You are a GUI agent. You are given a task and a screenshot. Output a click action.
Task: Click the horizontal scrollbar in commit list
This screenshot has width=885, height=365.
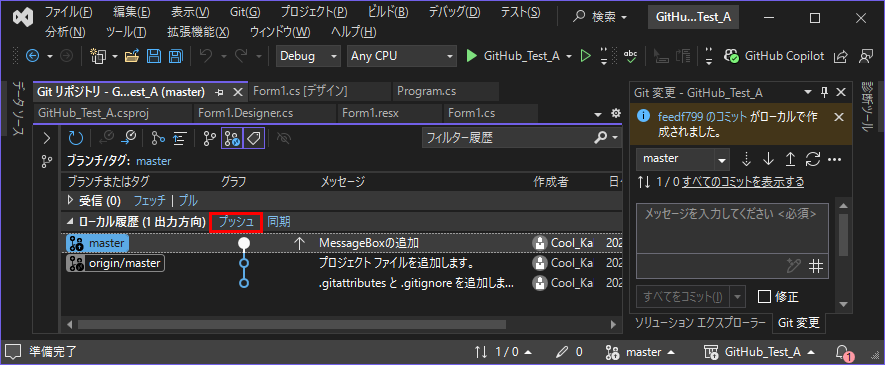click(292, 324)
